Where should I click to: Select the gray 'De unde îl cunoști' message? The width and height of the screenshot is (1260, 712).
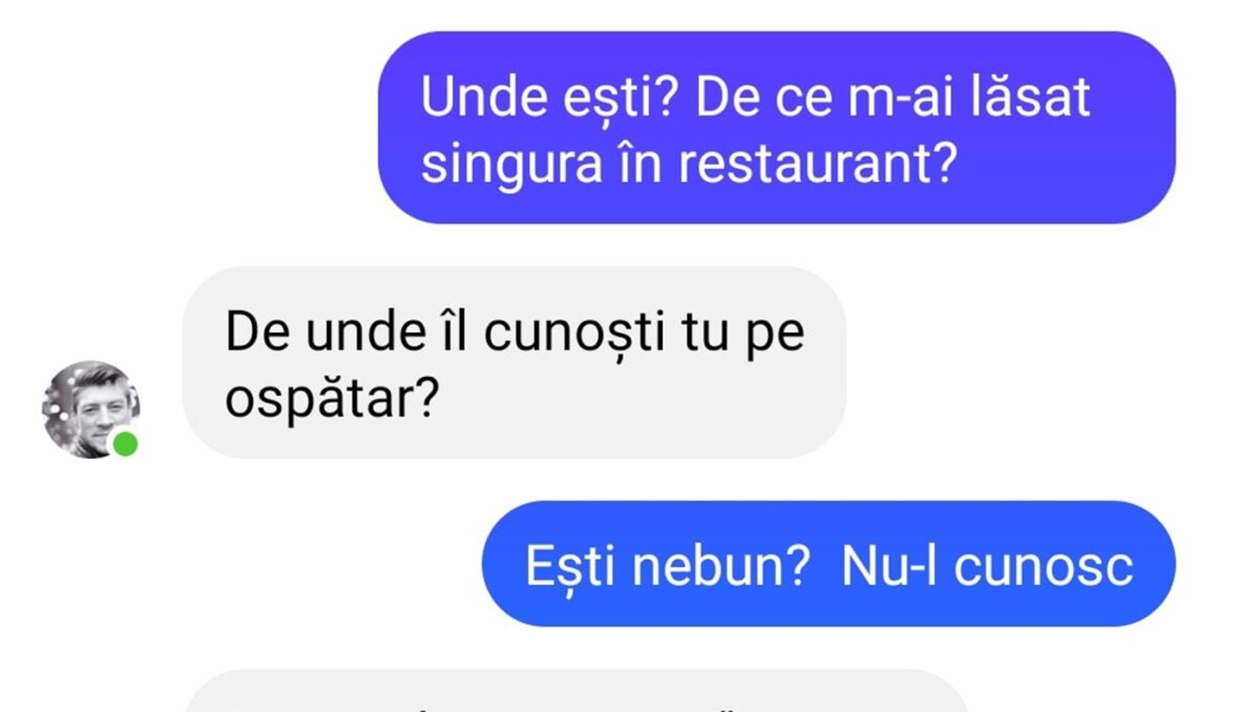[514, 363]
